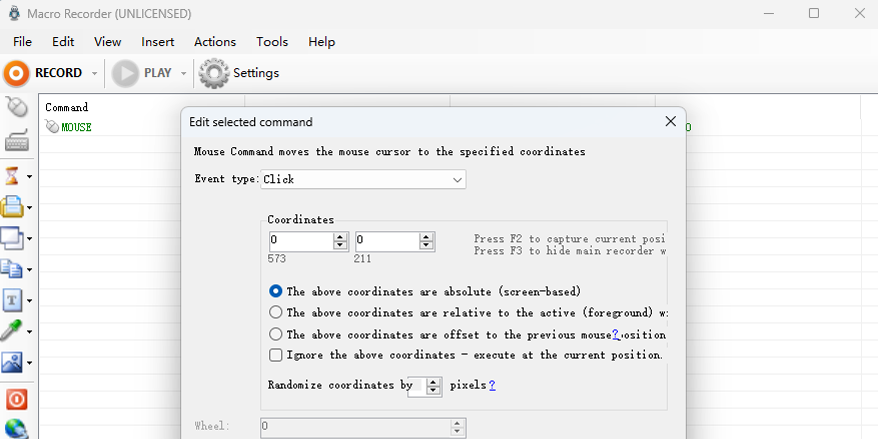Click the picture image-search icon
878x439 pixels.
tap(12, 363)
